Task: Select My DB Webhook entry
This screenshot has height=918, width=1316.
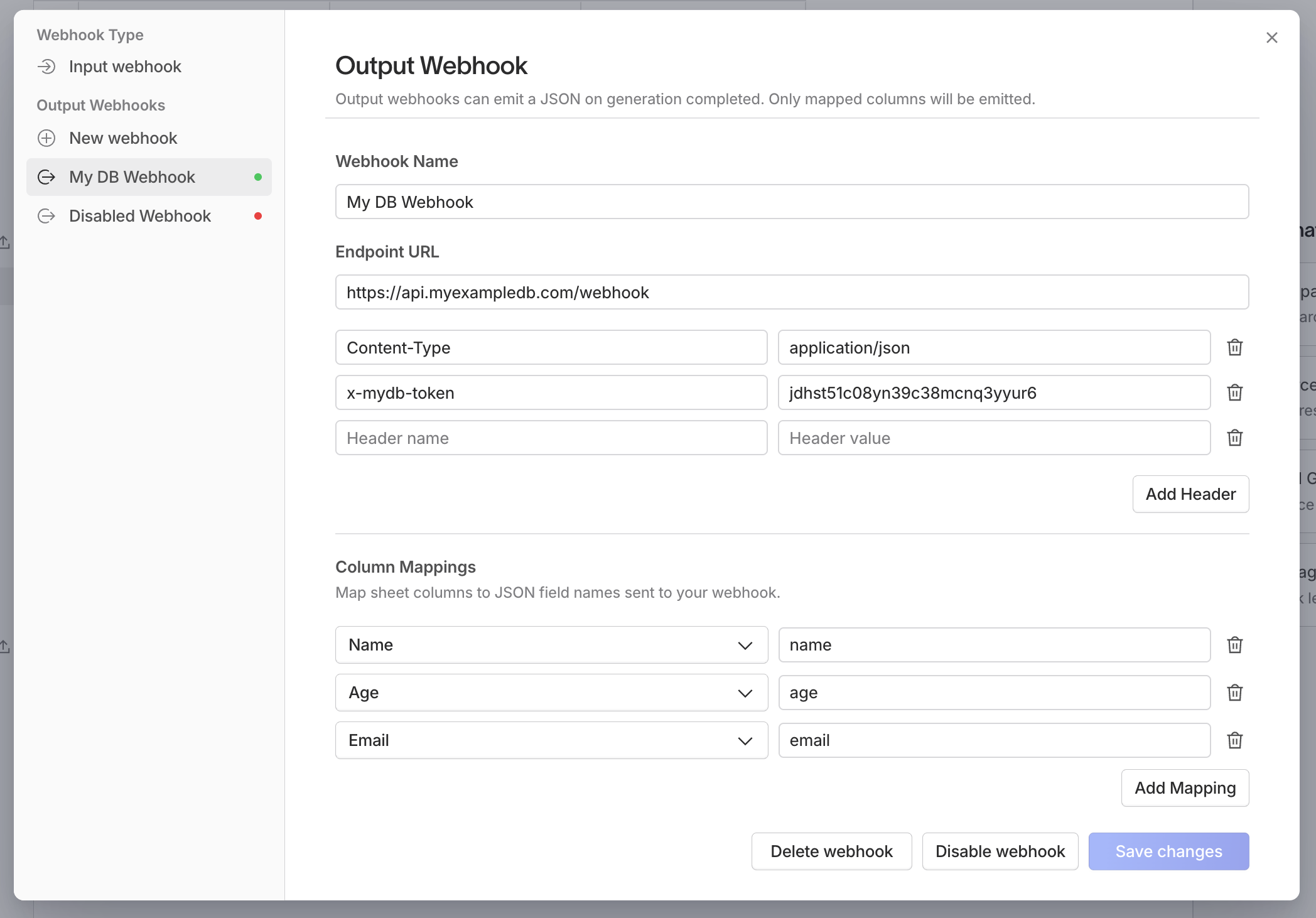Action: [x=132, y=177]
